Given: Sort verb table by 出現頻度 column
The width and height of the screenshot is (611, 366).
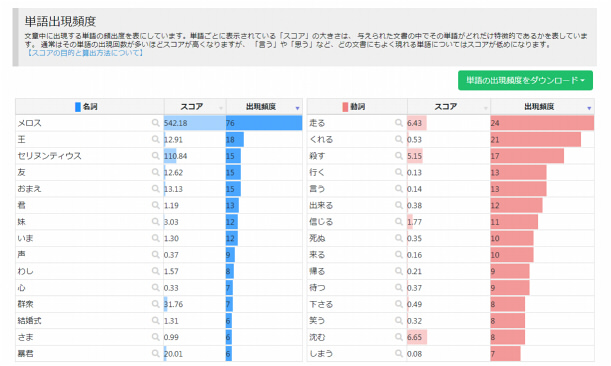Looking at the screenshot, I should click(x=542, y=106).
